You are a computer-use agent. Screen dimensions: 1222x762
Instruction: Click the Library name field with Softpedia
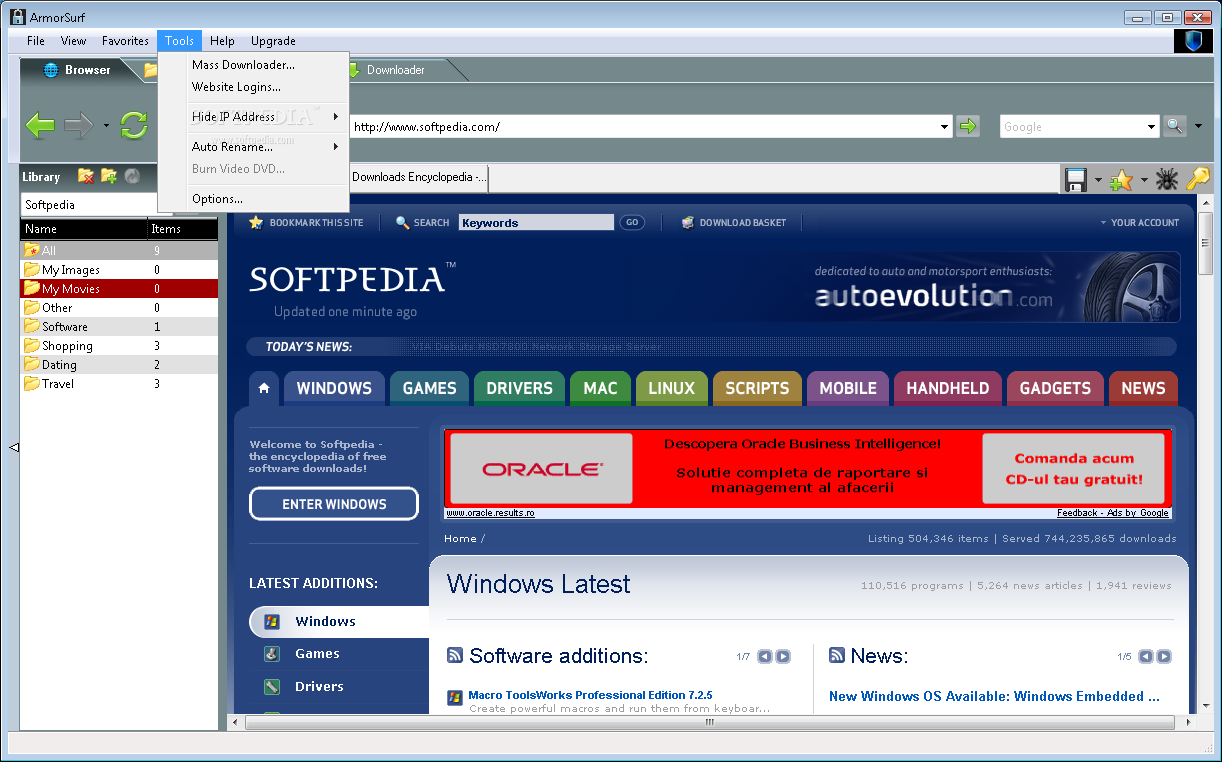pyautogui.click(x=89, y=205)
